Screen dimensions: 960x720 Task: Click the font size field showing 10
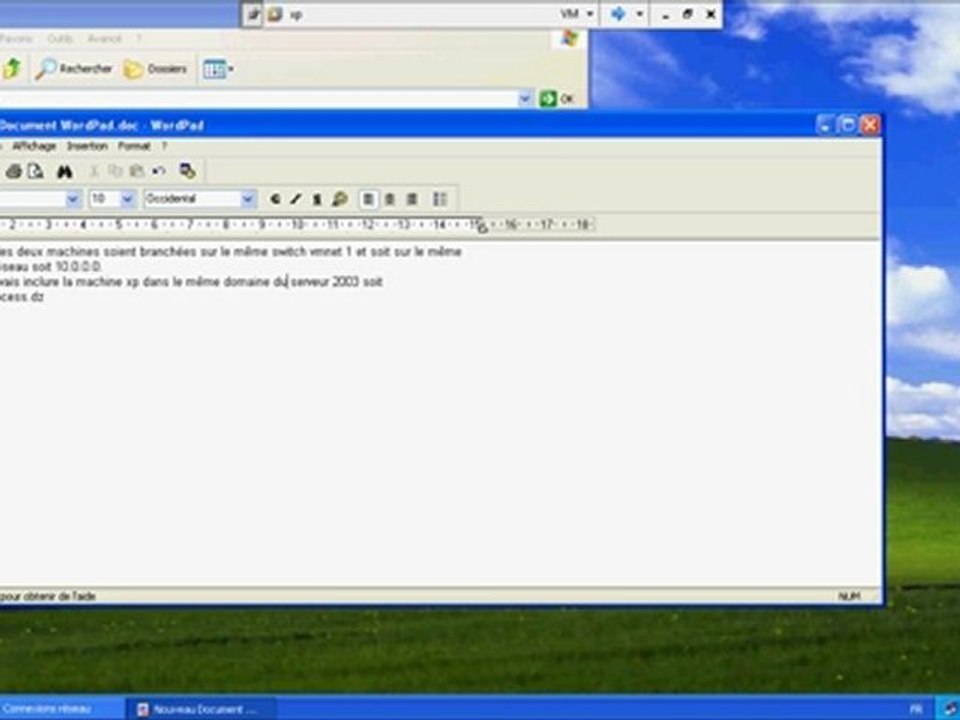point(105,199)
